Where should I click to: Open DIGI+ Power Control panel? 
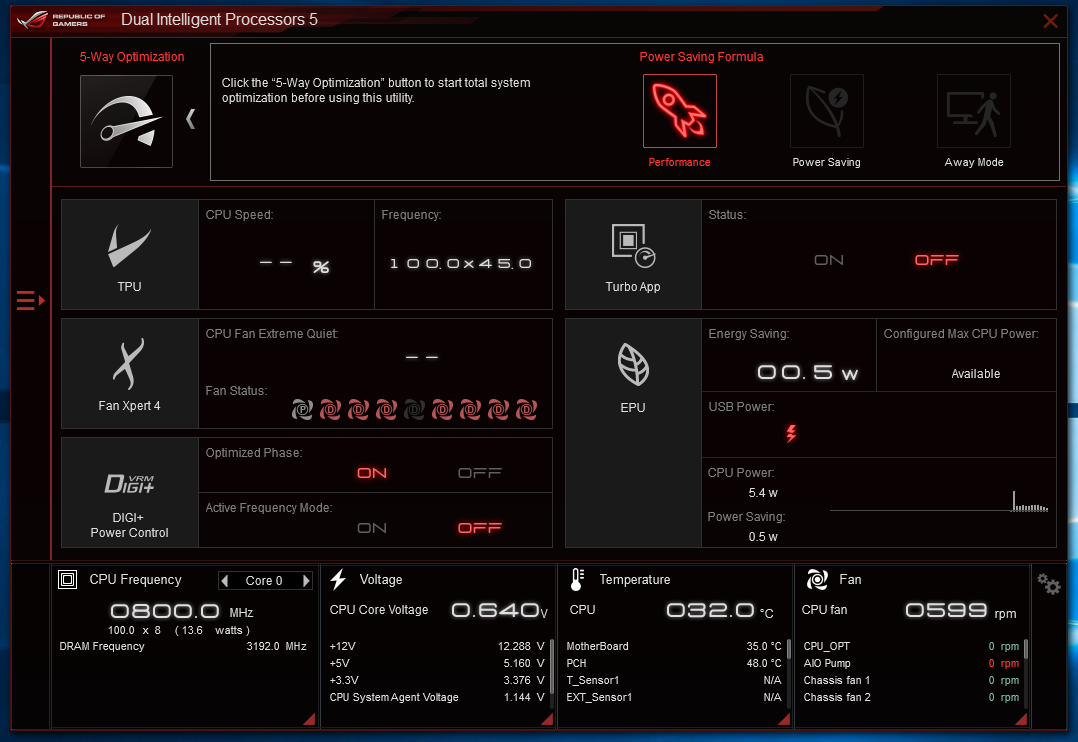pos(129,492)
